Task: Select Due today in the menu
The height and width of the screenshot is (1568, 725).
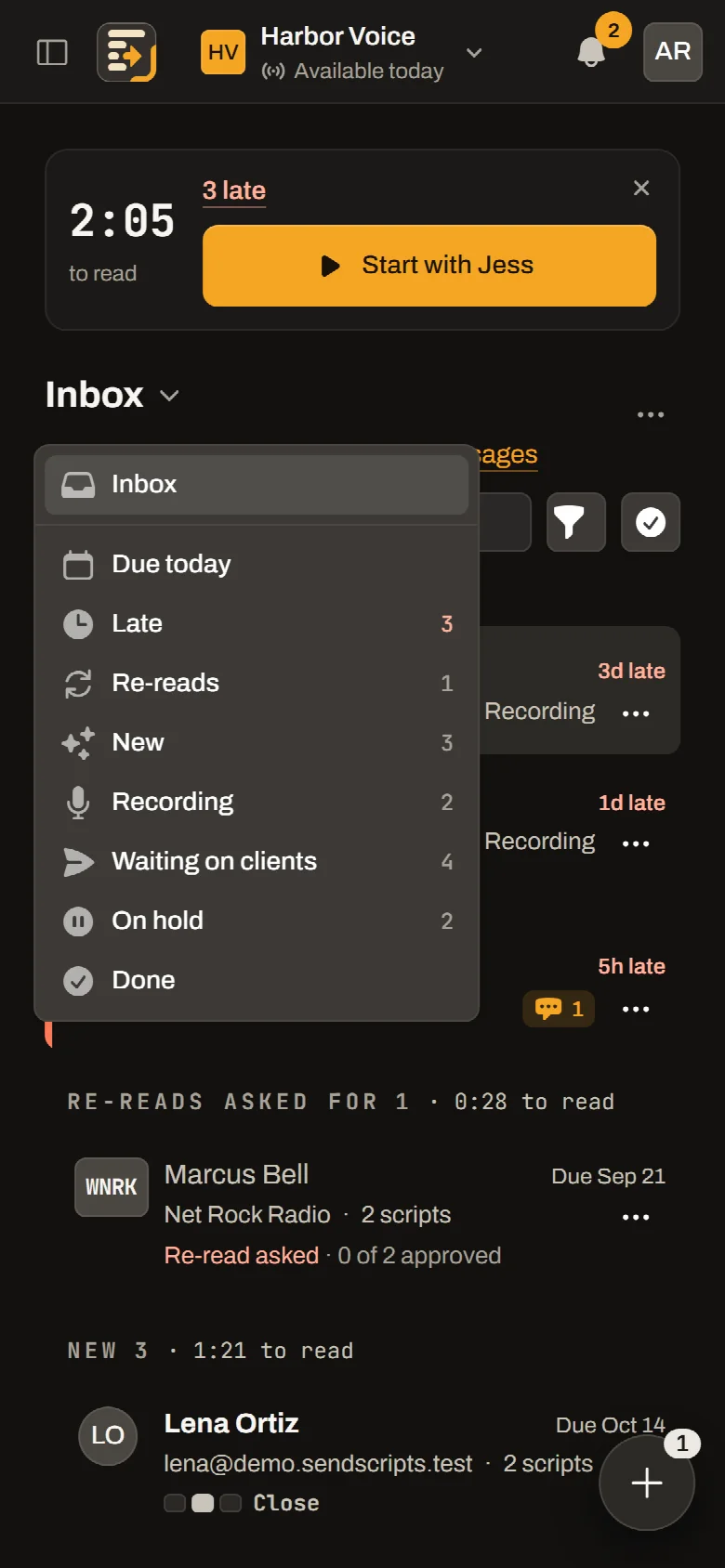Action: pyautogui.click(x=257, y=564)
